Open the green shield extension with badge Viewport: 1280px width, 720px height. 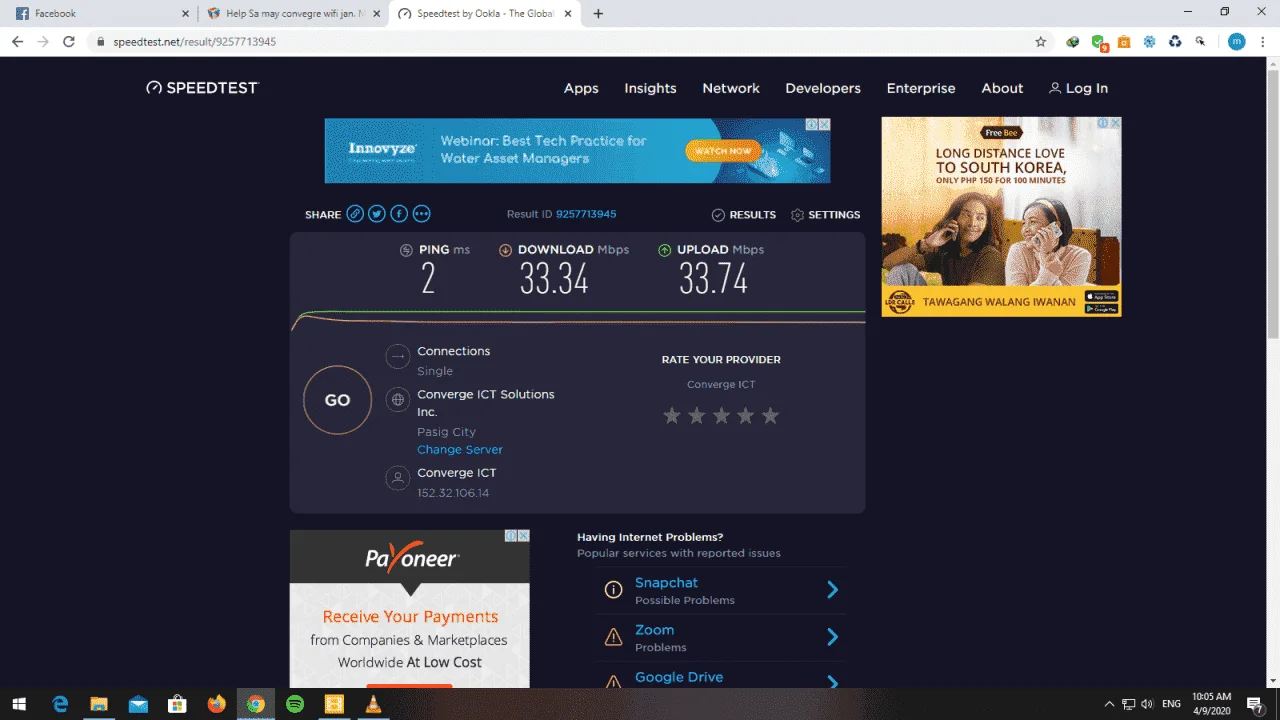click(x=1098, y=42)
